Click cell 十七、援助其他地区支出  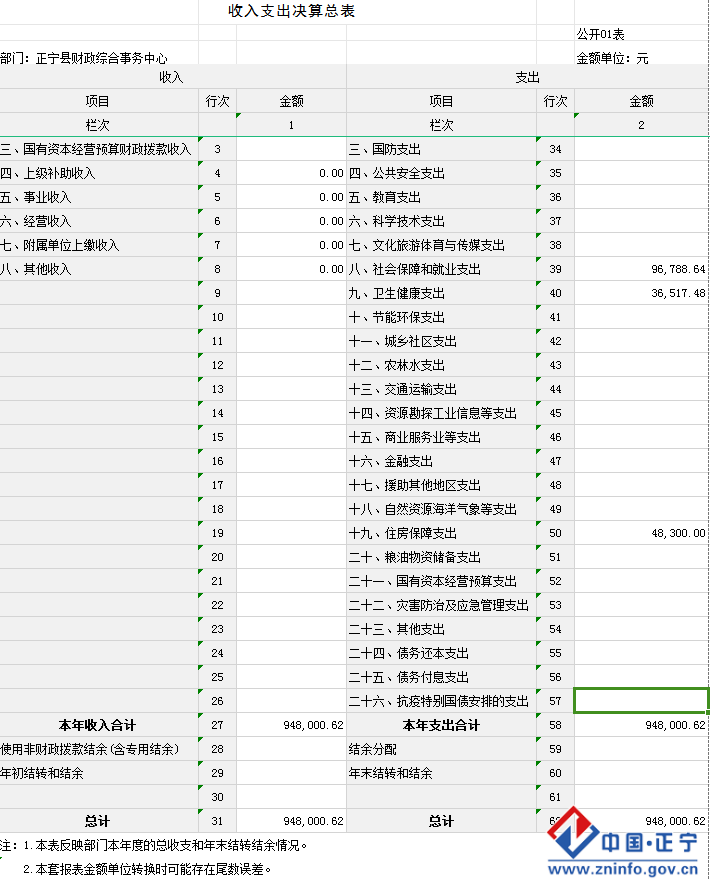(442, 485)
